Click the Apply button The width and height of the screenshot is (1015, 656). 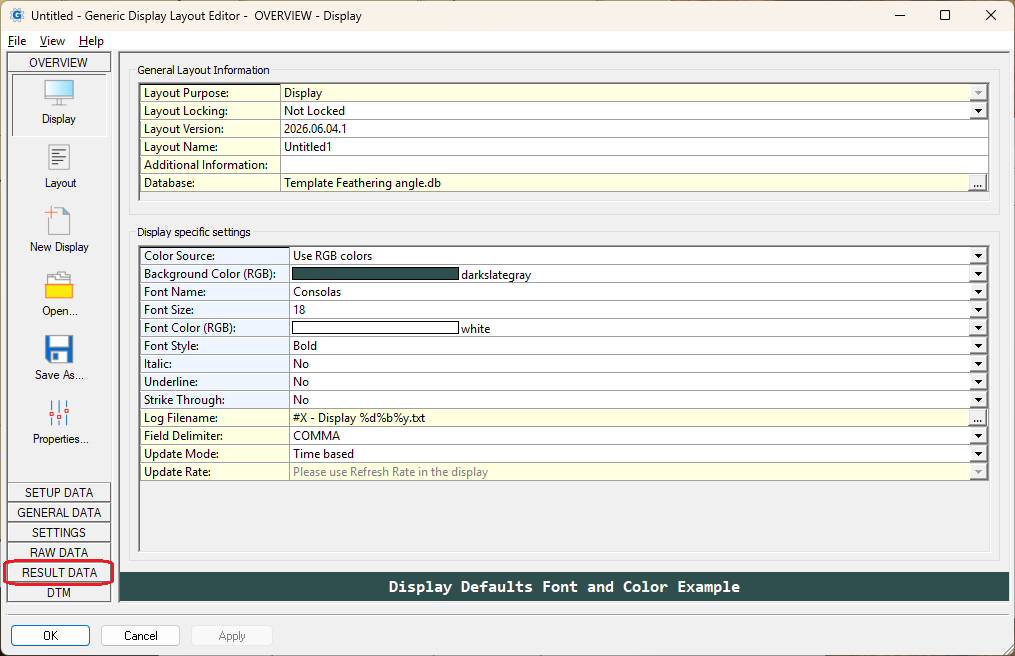[232, 635]
